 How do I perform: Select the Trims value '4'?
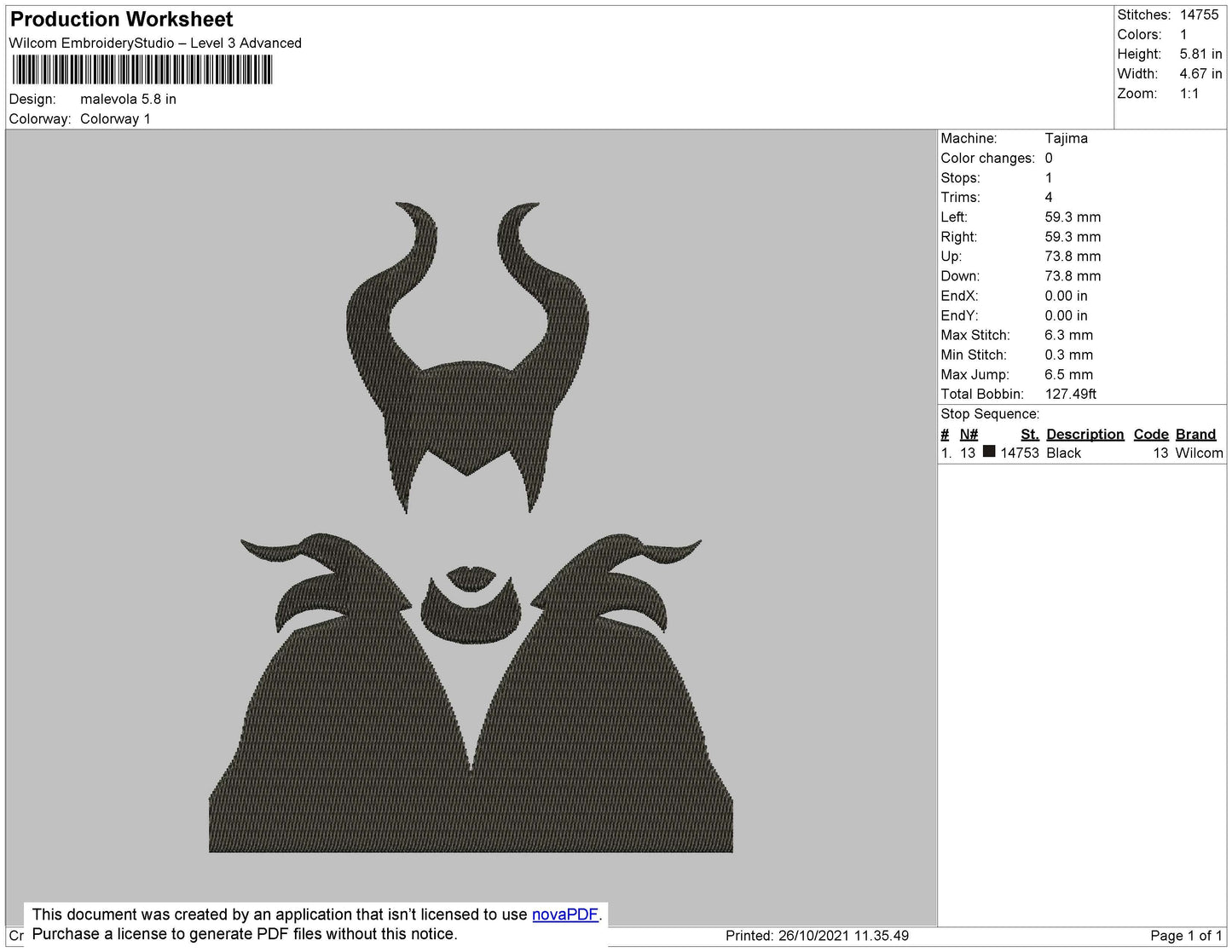(x=1049, y=197)
